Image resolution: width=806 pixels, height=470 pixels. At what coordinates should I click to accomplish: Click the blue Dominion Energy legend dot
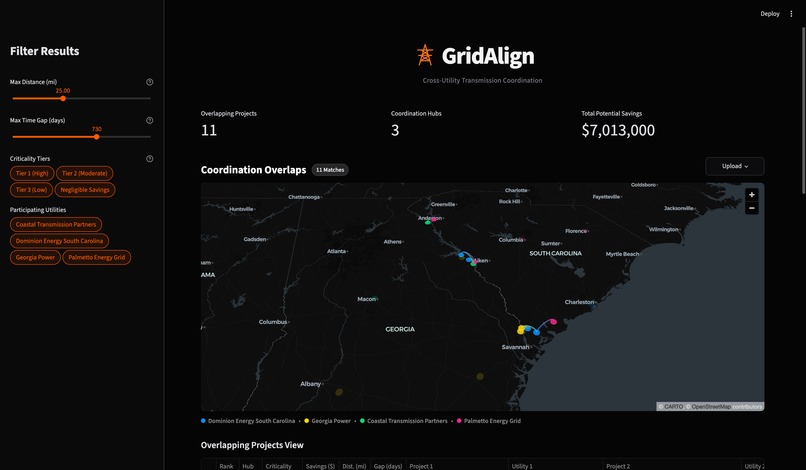click(x=203, y=421)
